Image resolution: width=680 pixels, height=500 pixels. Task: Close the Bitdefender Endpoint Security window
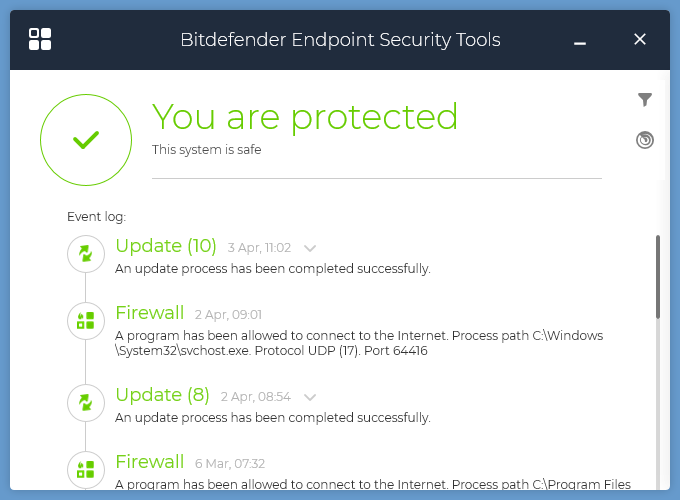point(640,40)
